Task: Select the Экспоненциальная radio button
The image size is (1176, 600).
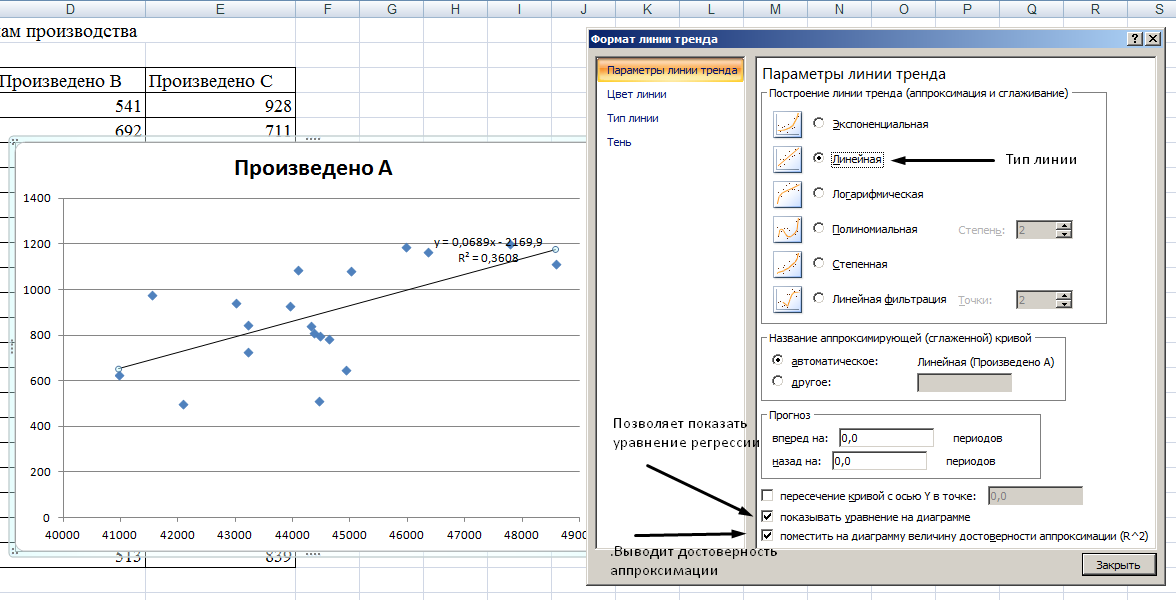Action: (818, 123)
